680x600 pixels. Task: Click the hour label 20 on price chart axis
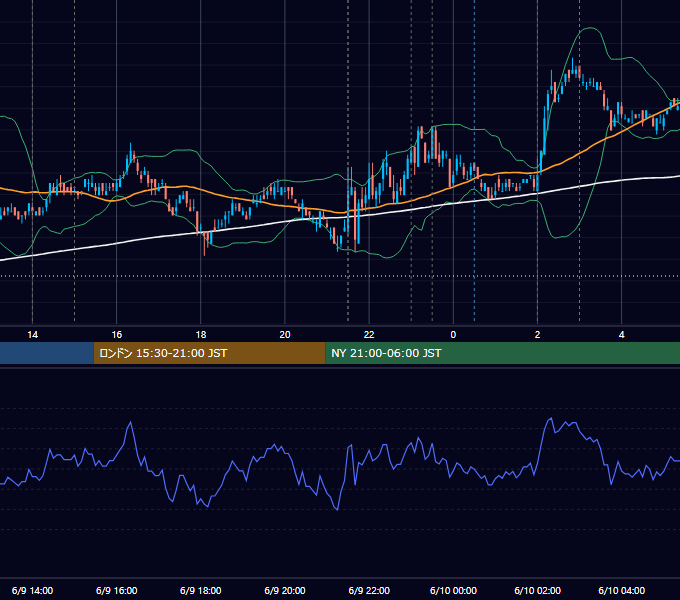tap(285, 335)
